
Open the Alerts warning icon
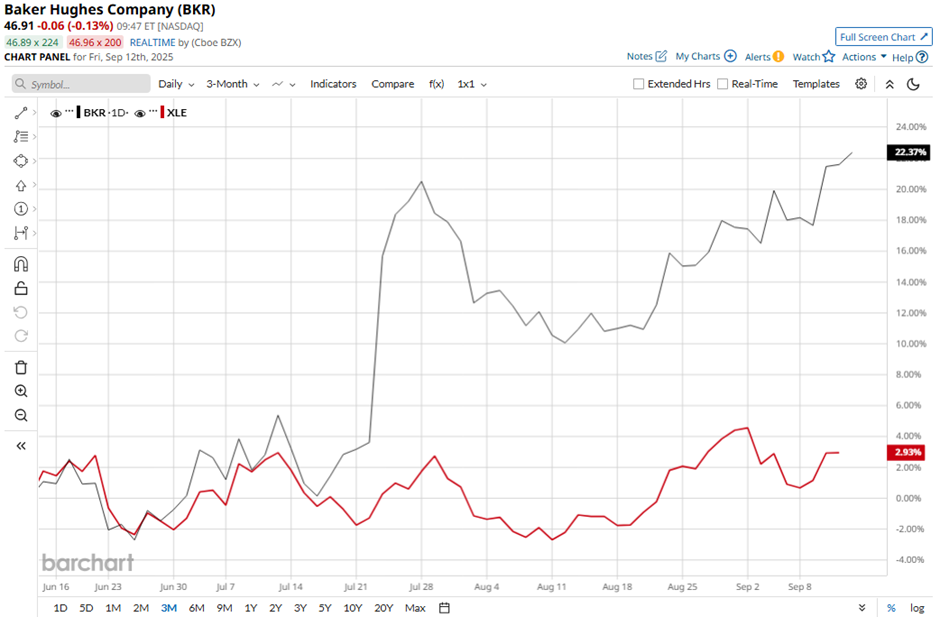(x=778, y=56)
